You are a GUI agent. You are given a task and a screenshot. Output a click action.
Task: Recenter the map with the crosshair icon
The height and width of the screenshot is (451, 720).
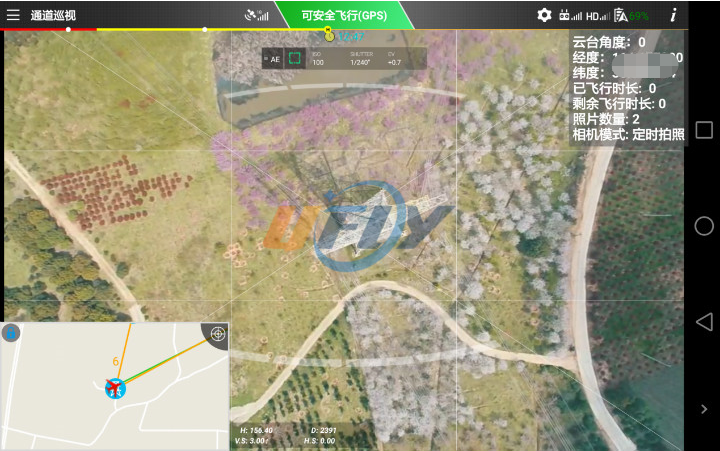click(218, 333)
